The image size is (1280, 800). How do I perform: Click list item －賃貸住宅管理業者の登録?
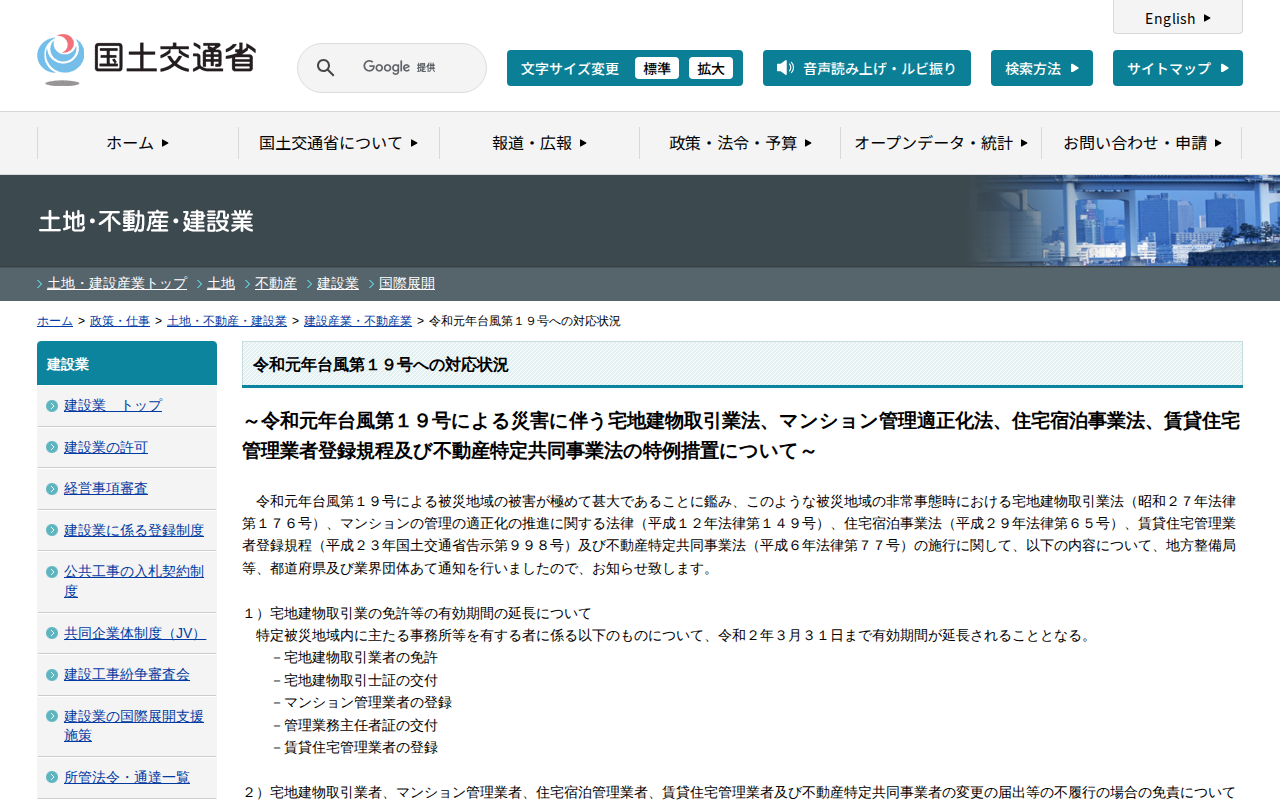[354, 747]
